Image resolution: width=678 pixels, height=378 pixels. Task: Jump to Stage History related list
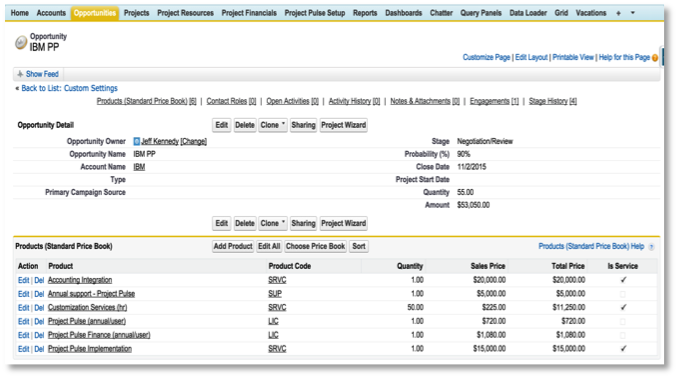[553, 101]
